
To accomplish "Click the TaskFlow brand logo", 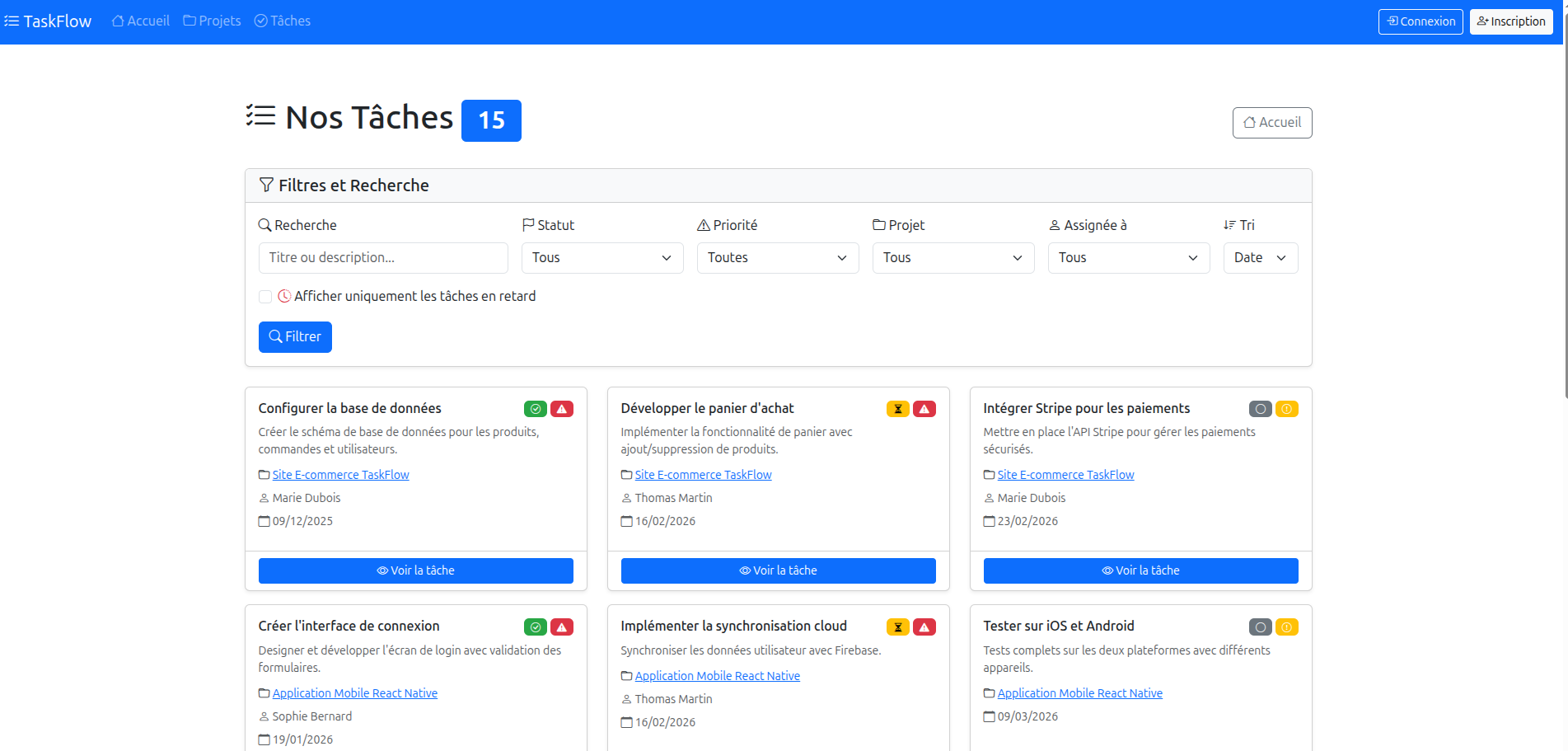I will 48,21.
